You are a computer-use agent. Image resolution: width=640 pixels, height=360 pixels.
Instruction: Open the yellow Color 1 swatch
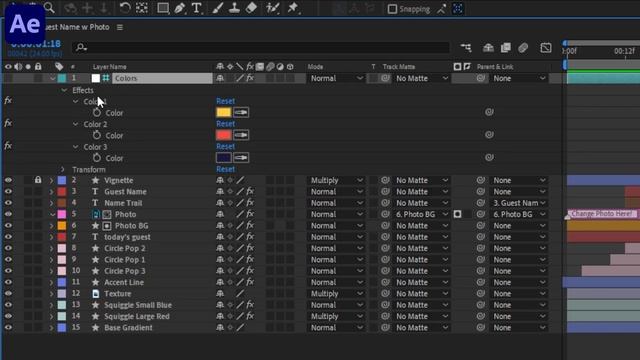[x=224, y=112]
